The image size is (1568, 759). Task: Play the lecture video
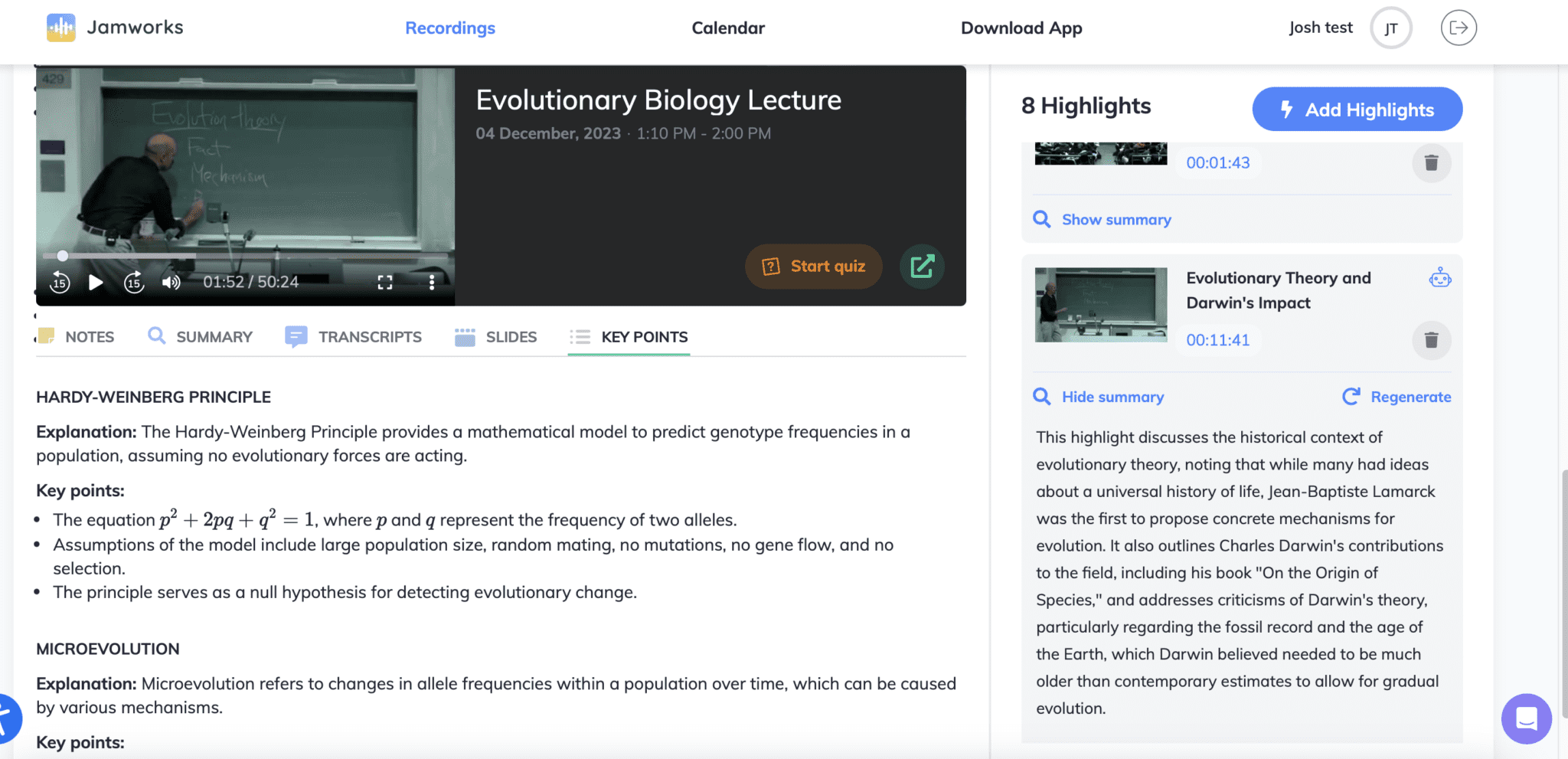pyautogui.click(x=96, y=283)
